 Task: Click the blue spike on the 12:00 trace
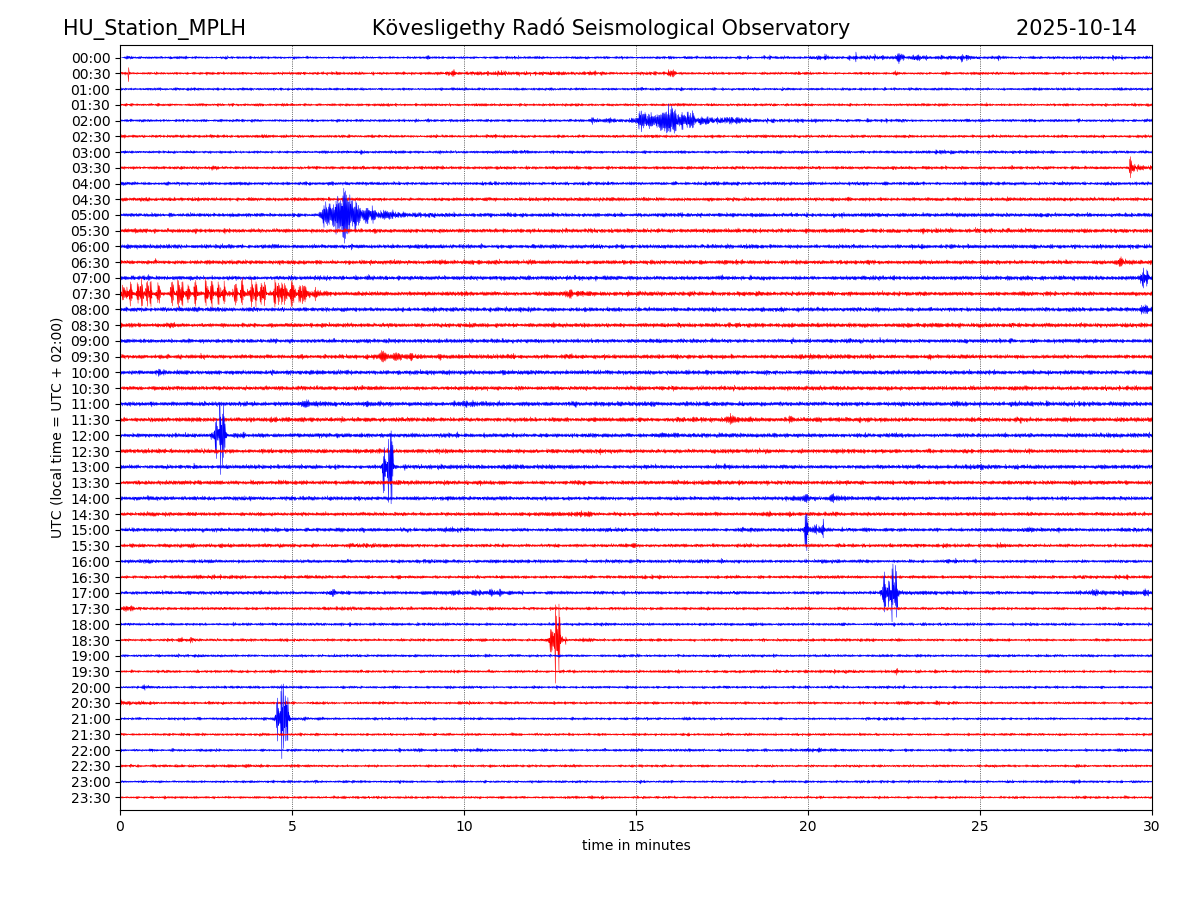pos(220,435)
